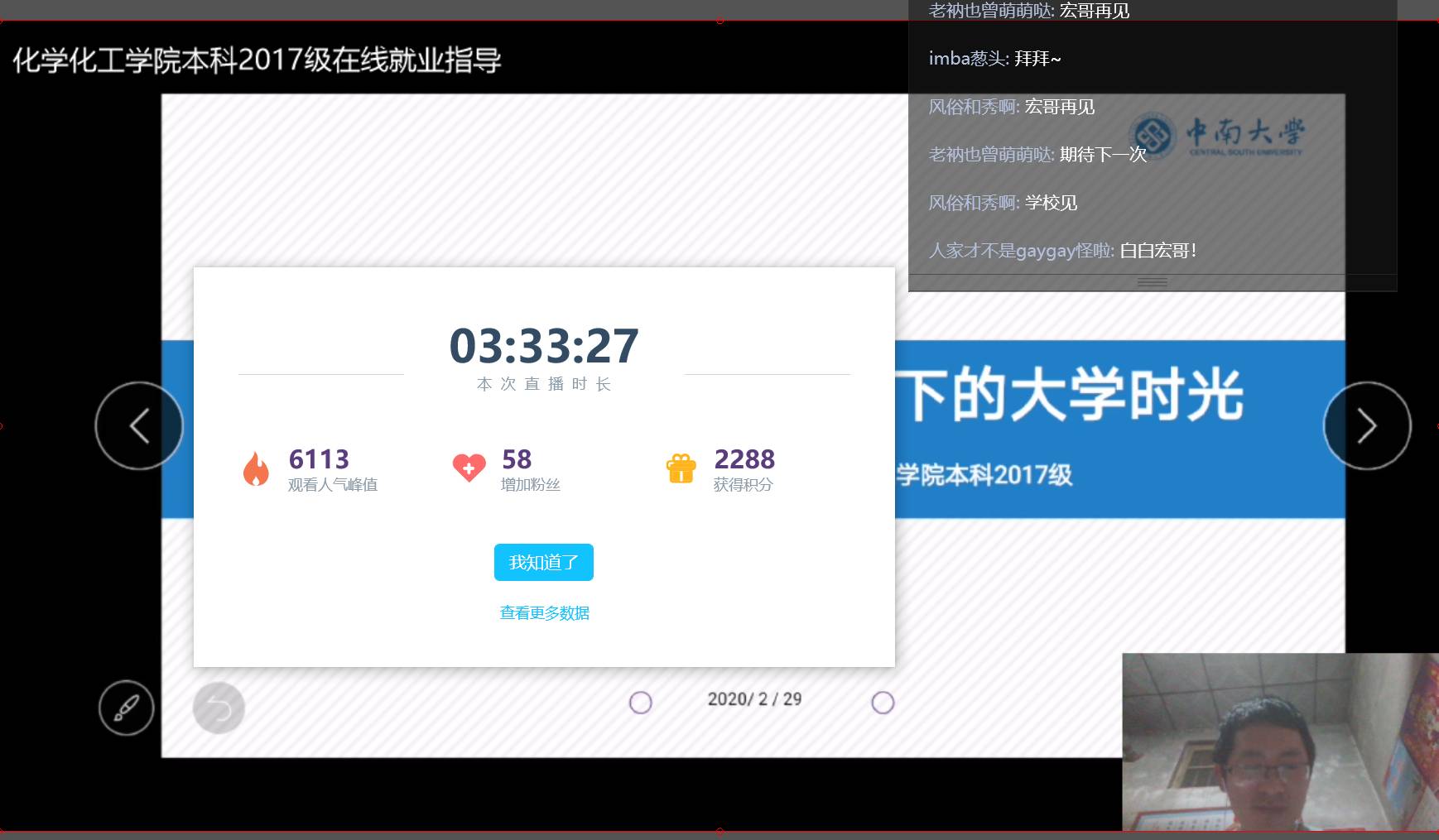Click the Central South University logo

click(x=1215, y=135)
